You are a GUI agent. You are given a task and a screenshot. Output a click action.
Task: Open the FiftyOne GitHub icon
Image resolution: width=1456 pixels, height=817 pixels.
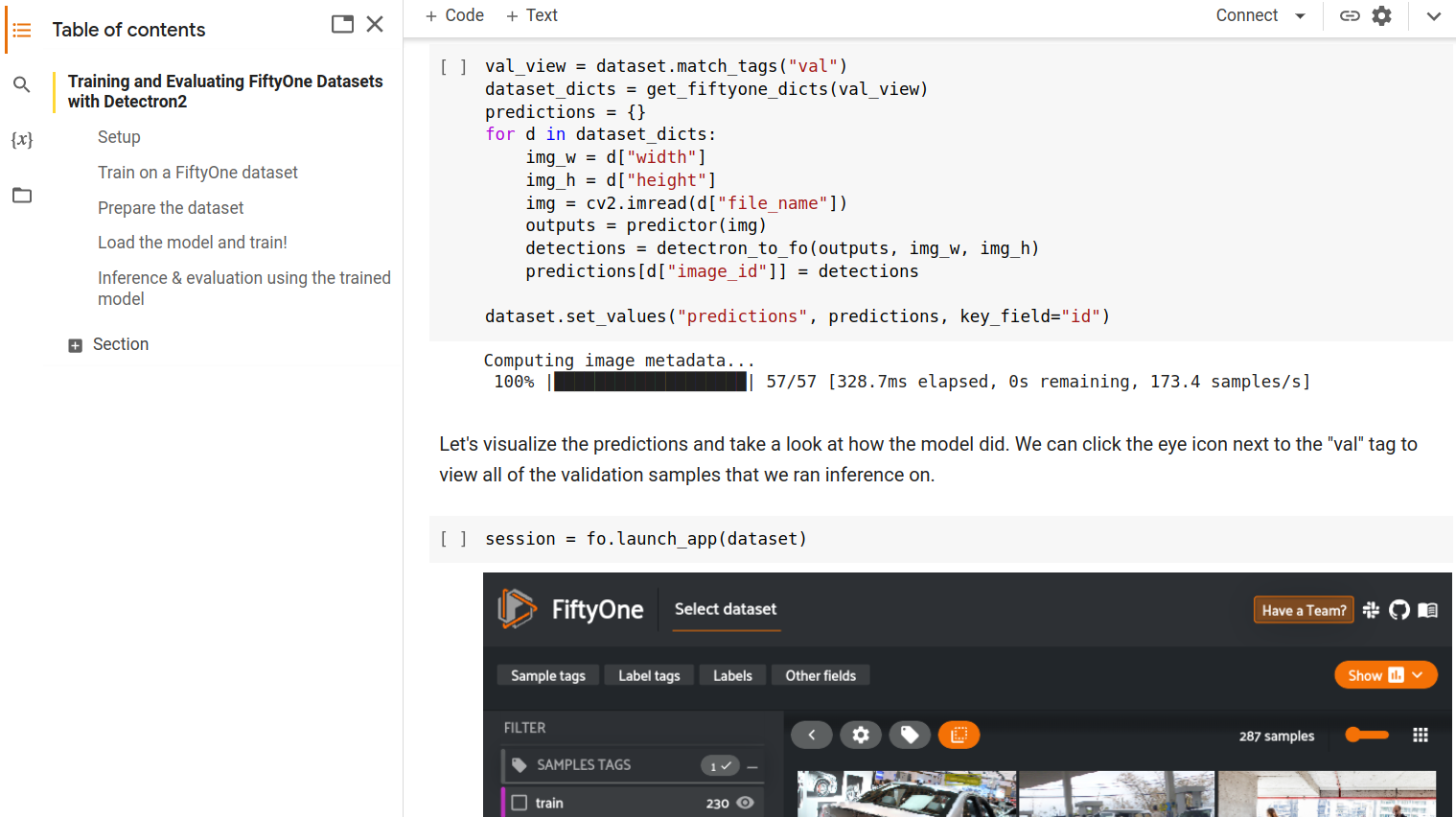click(x=1399, y=610)
